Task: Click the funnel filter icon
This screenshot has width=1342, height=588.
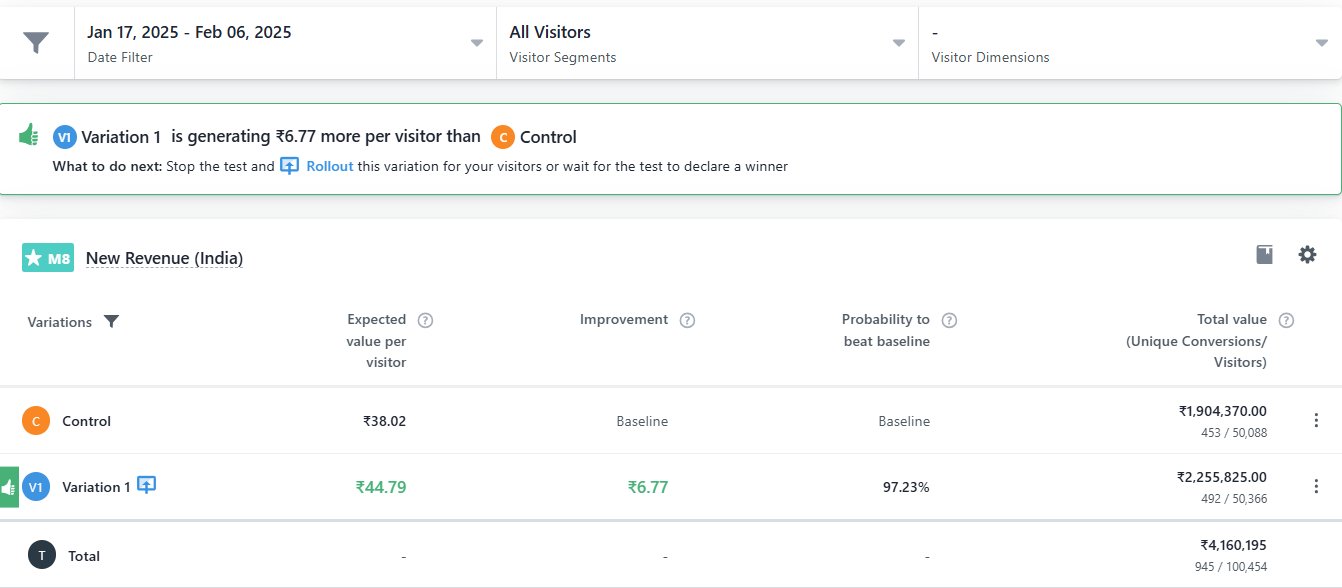Action: (x=36, y=43)
